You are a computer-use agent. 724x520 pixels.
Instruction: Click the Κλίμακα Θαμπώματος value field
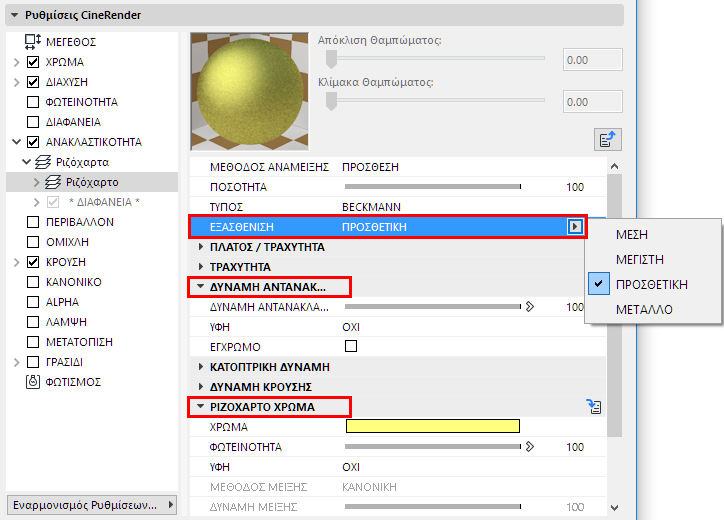(592, 102)
